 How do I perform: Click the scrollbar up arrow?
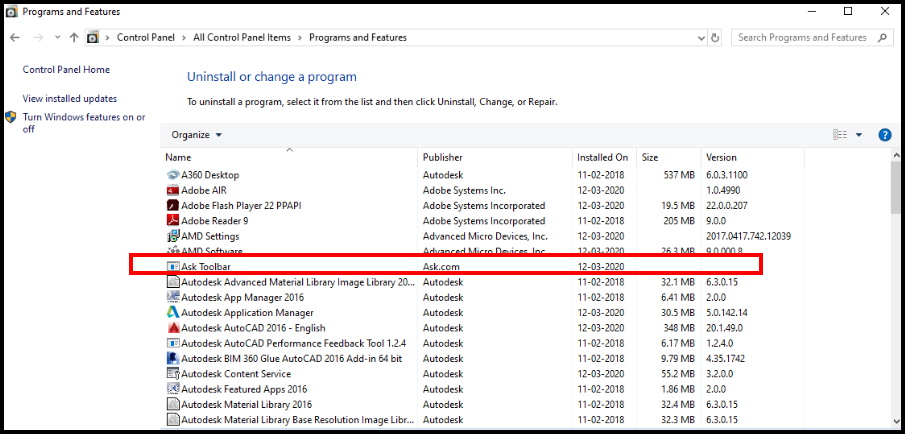[895, 155]
